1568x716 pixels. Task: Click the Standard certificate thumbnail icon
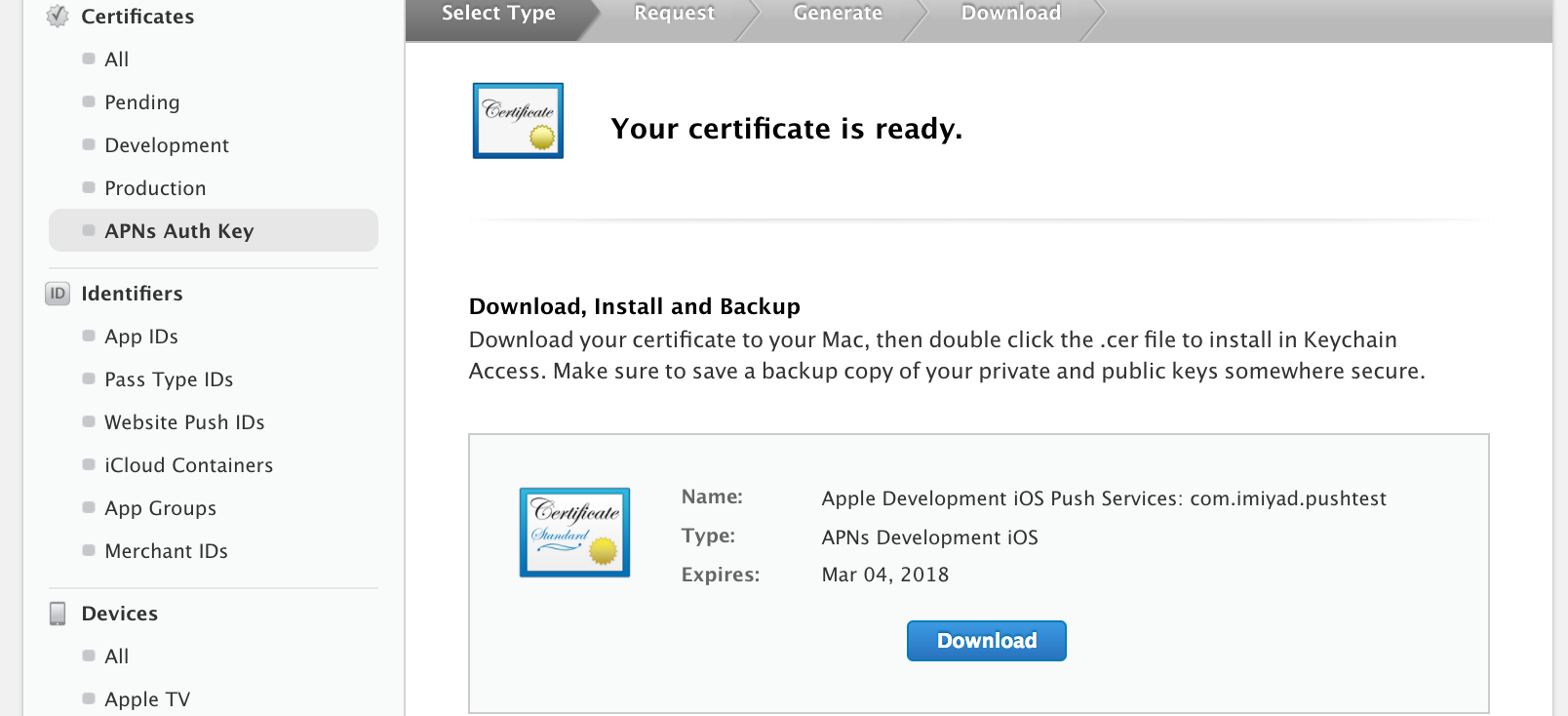point(574,533)
